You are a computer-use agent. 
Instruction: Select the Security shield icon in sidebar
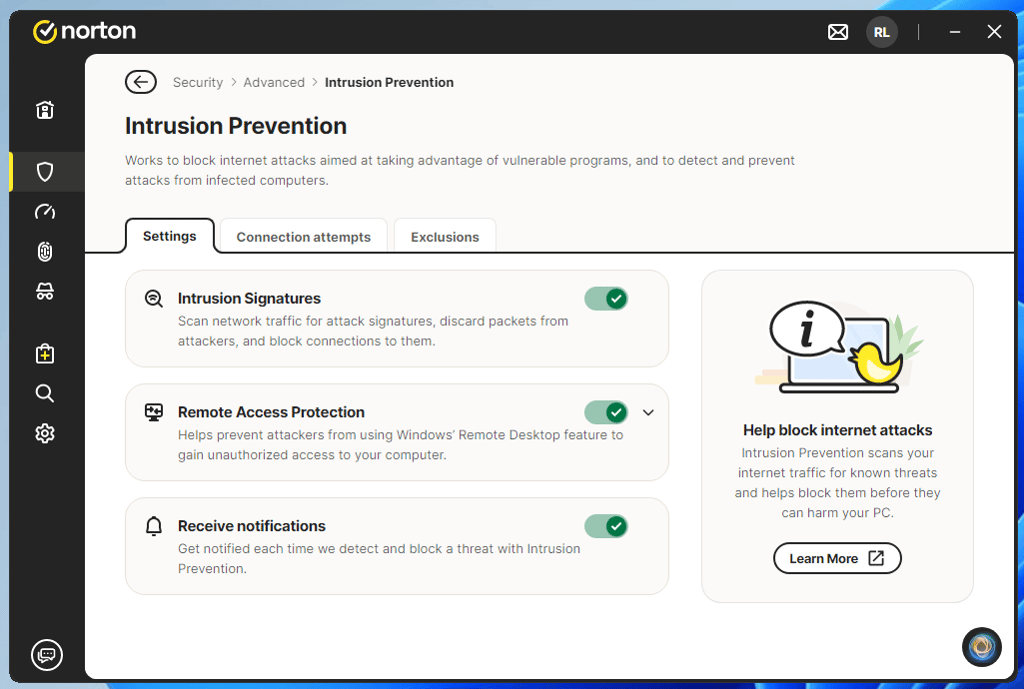click(x=45, y=172)
